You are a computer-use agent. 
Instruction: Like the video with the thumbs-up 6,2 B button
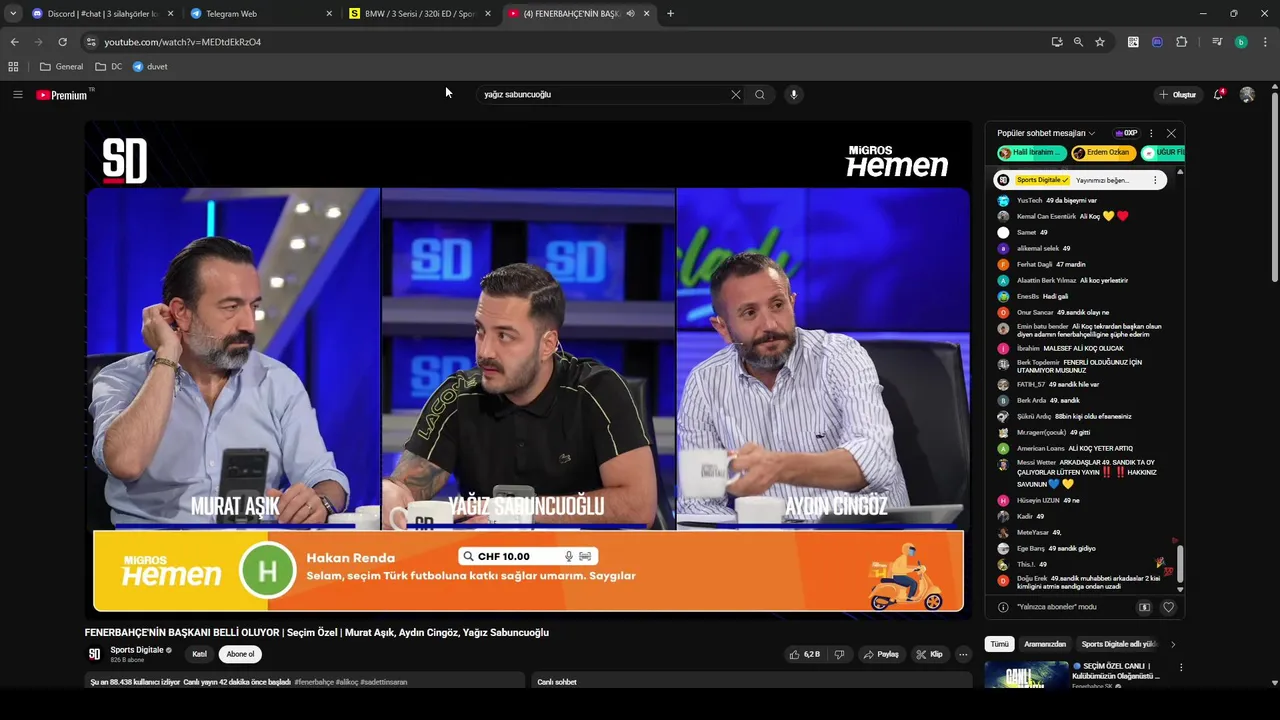click(x=805, y=654)
